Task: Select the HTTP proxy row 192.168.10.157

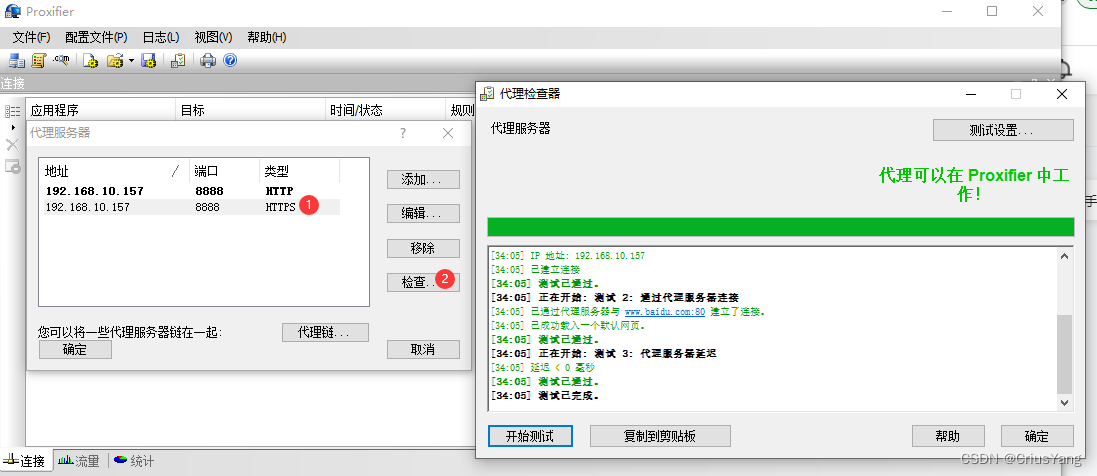Action: point(192,191)
